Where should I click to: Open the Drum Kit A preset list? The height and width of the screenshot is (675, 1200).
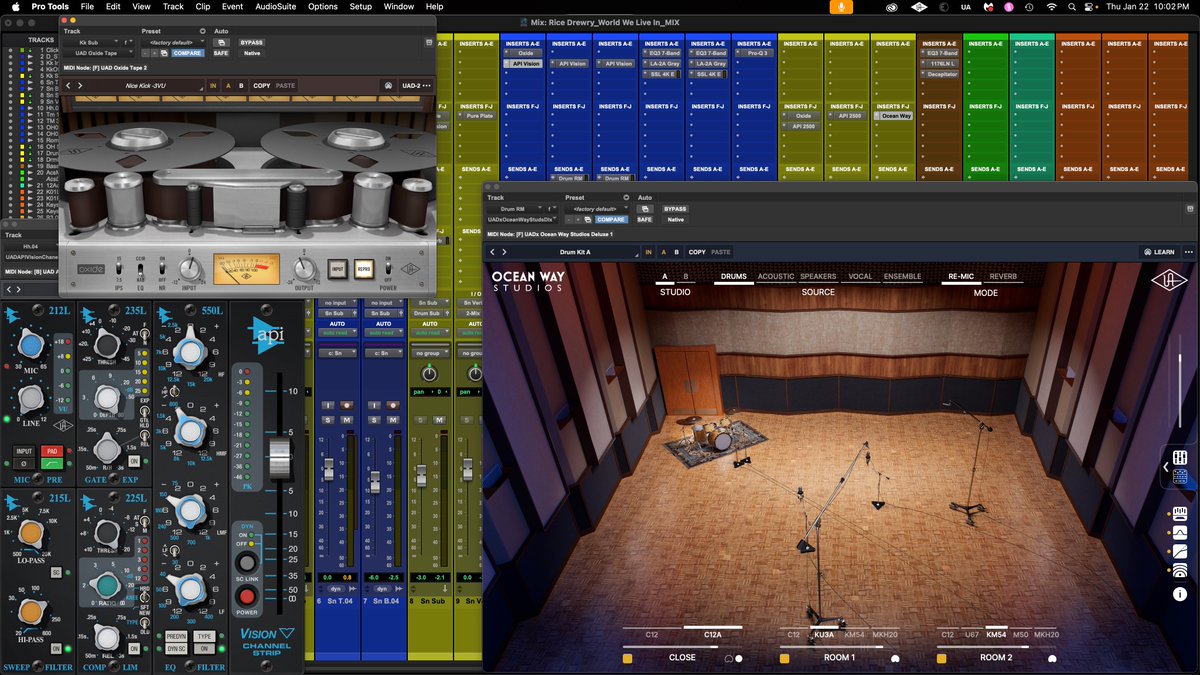pyautogui.click(x=575, y=252)
